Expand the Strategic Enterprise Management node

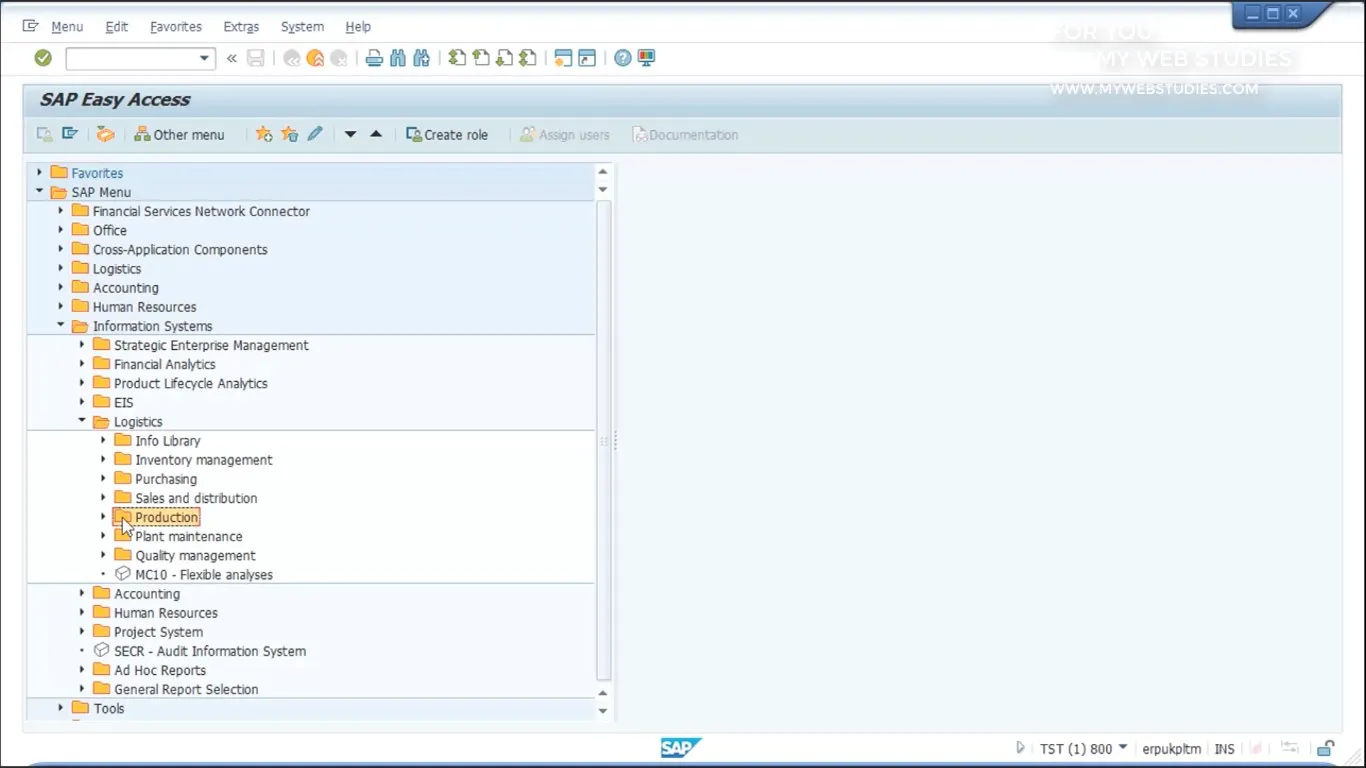click(82, 345)
